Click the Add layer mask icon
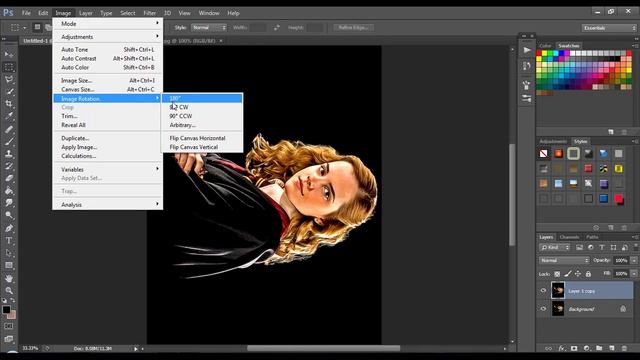The image size is (640, 360). pyautogui.click(x=574, y=348)
